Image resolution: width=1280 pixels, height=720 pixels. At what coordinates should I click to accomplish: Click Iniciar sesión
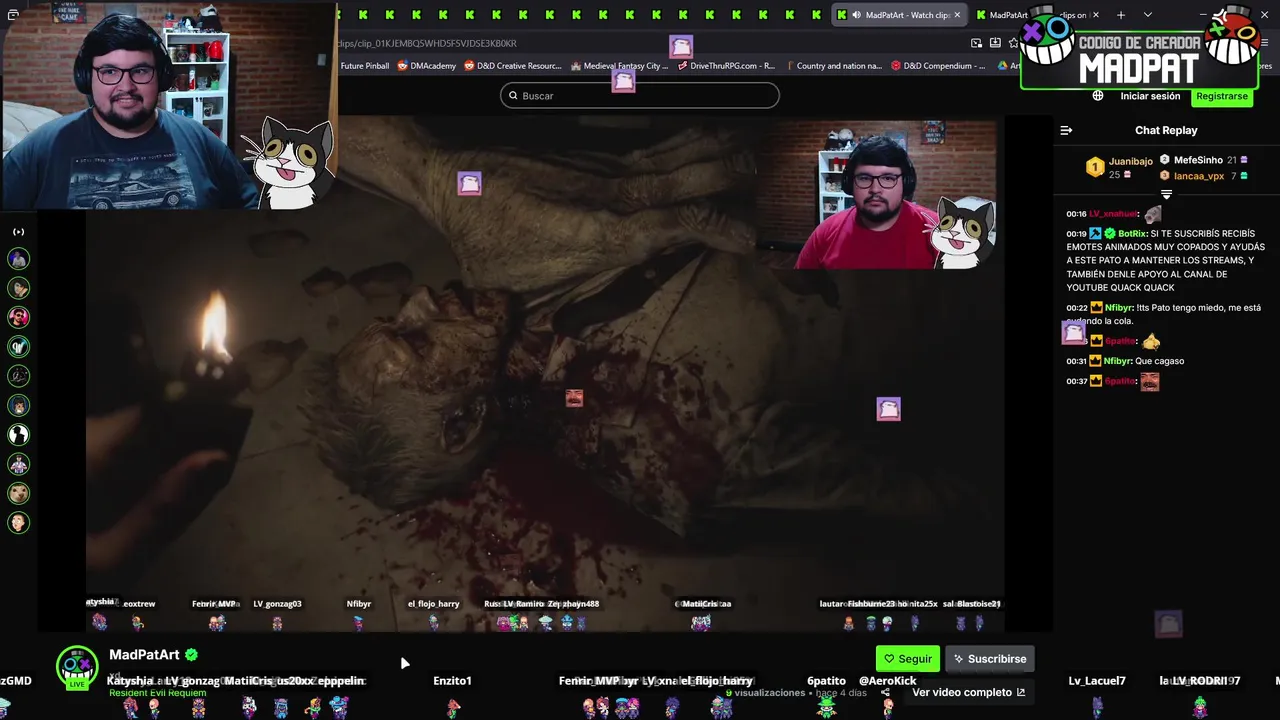point(1150,96)
